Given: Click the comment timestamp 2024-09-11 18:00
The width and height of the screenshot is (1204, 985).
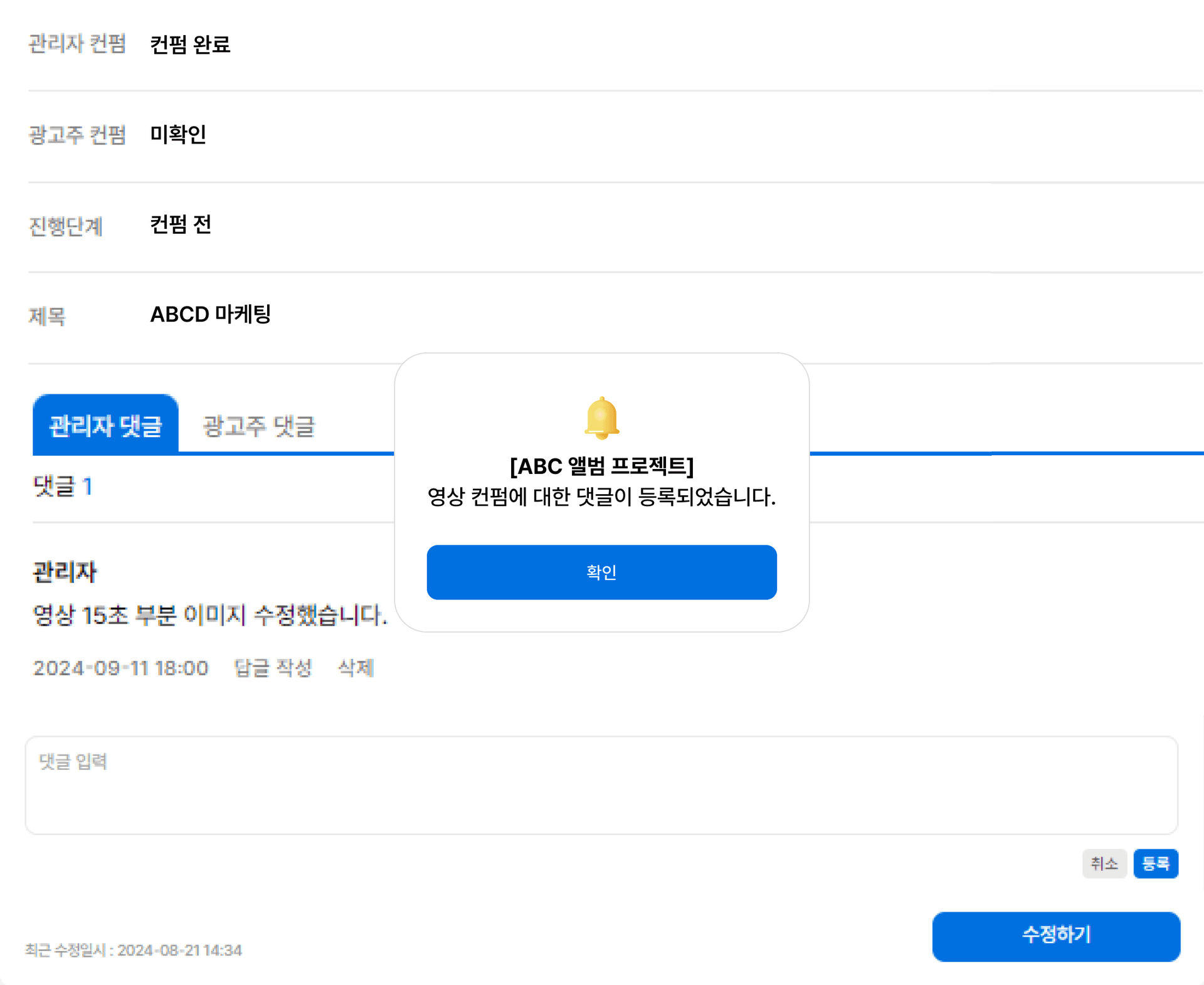Looking at the screenshot, I should [120, 668].
